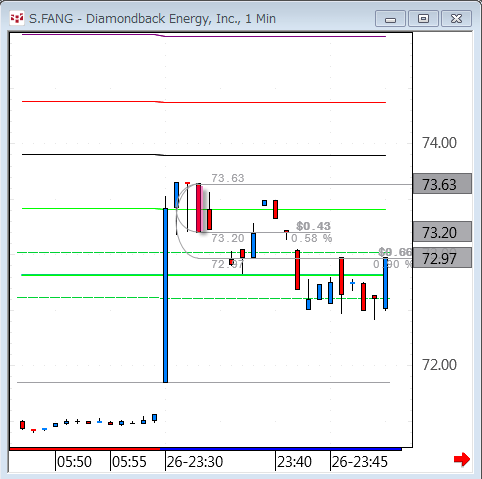Click the red session bar under the chart

click(x=85, y=449)
